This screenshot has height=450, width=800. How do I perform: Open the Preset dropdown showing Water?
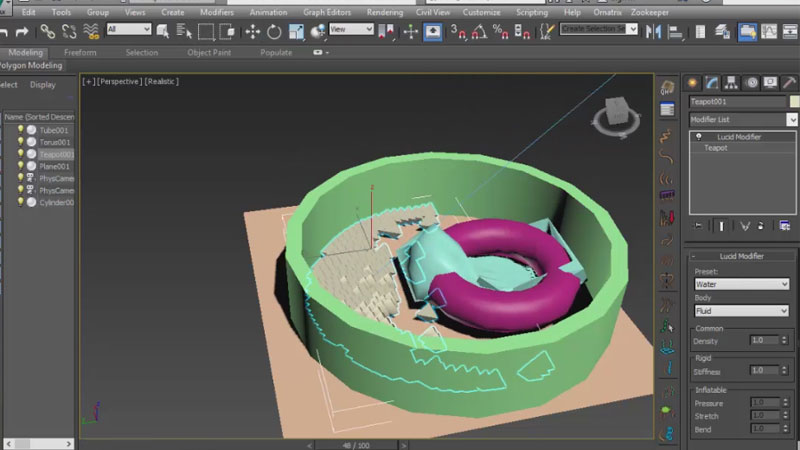tap(741, 284)
